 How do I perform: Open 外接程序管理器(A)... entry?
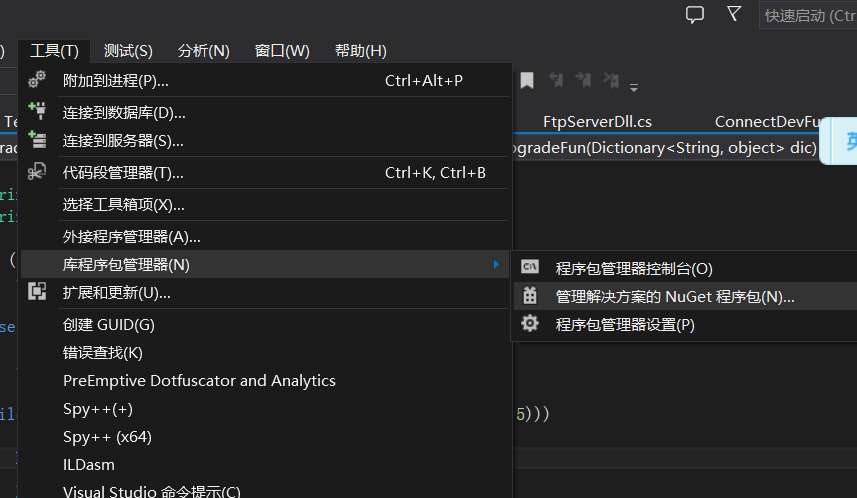pyautogui.click(x=266, y=237)
